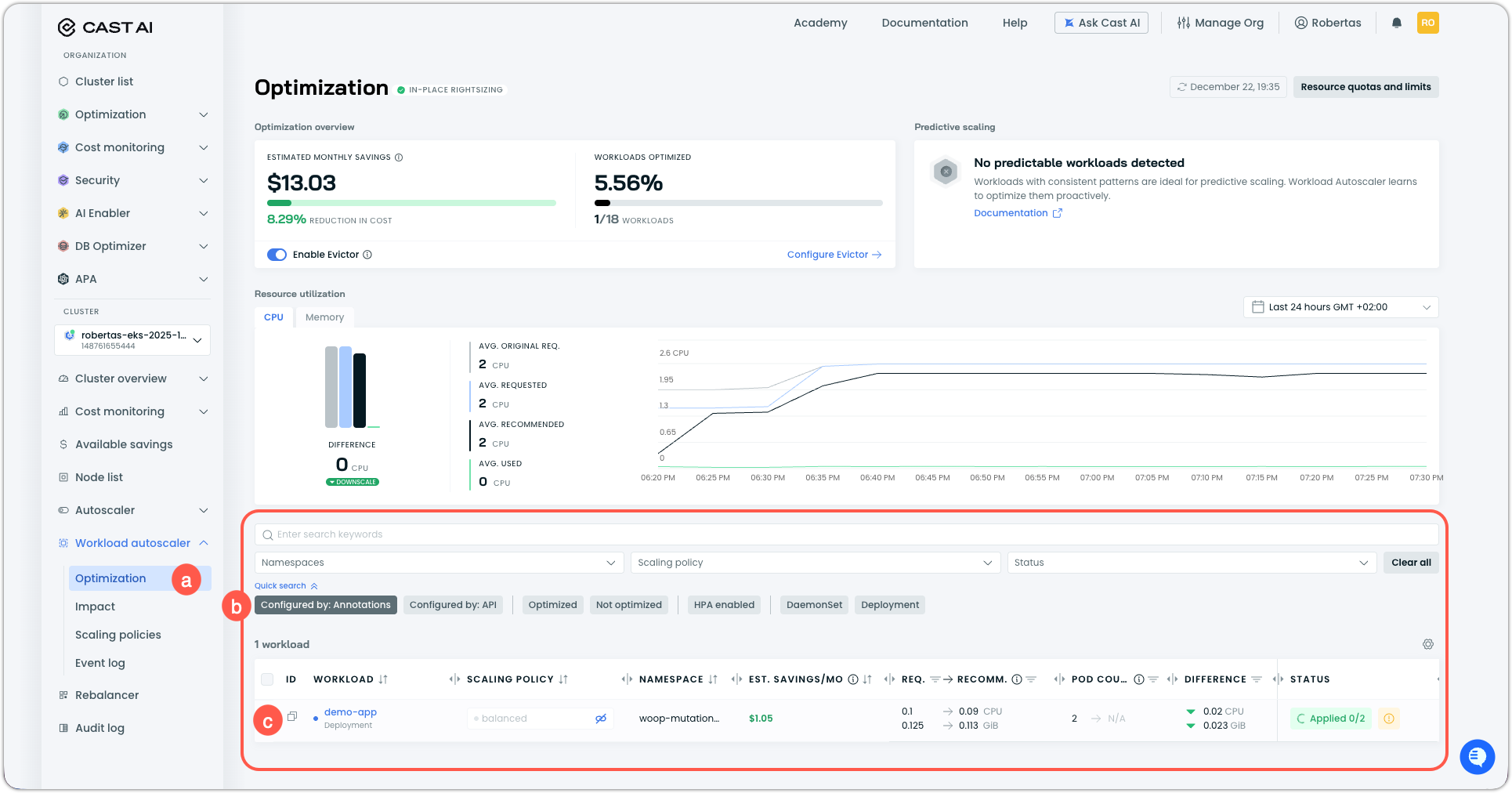Image resolution: width=1512 pixels, height=793 pixels.
Task: Open the Namespaces filter dropdown
Action: [x=439, y=563]
